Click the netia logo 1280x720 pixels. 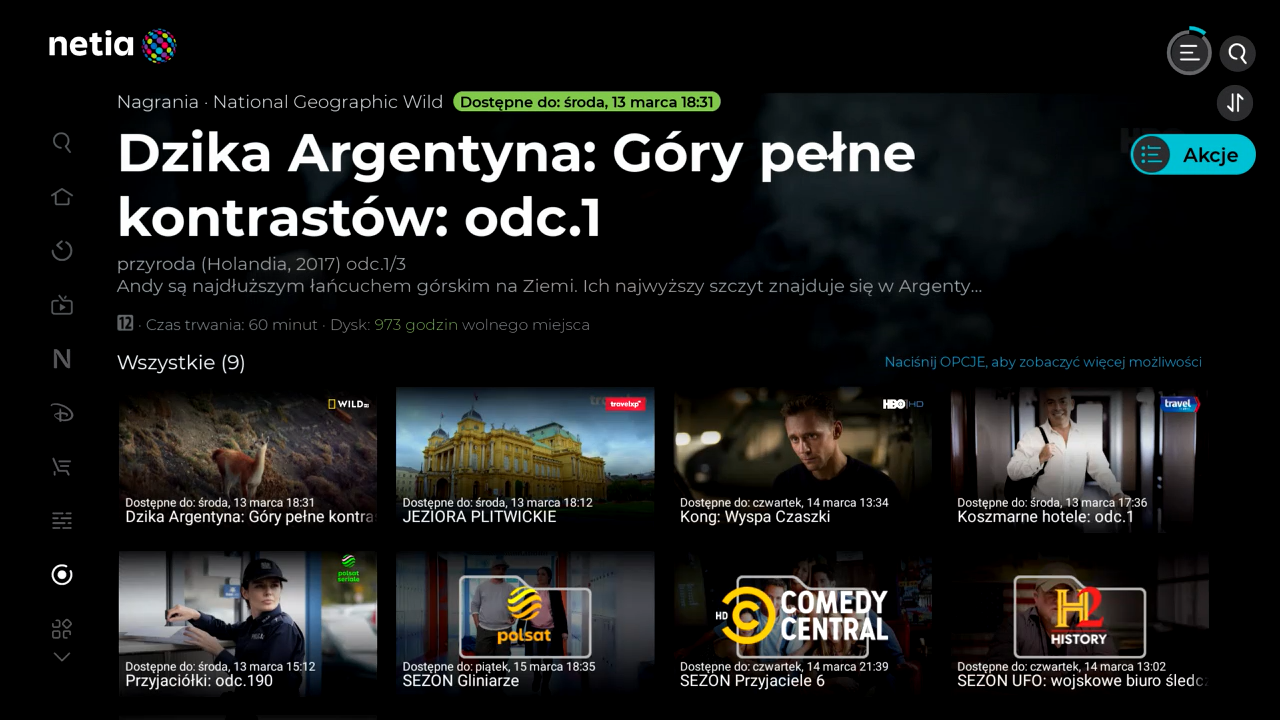[x=112, y=45]
